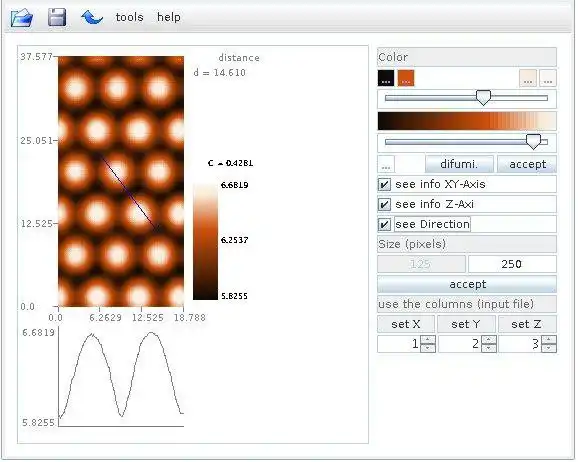Click the 'd = 14.610' distance readout

pyautogui.click(x=220, y=72)
